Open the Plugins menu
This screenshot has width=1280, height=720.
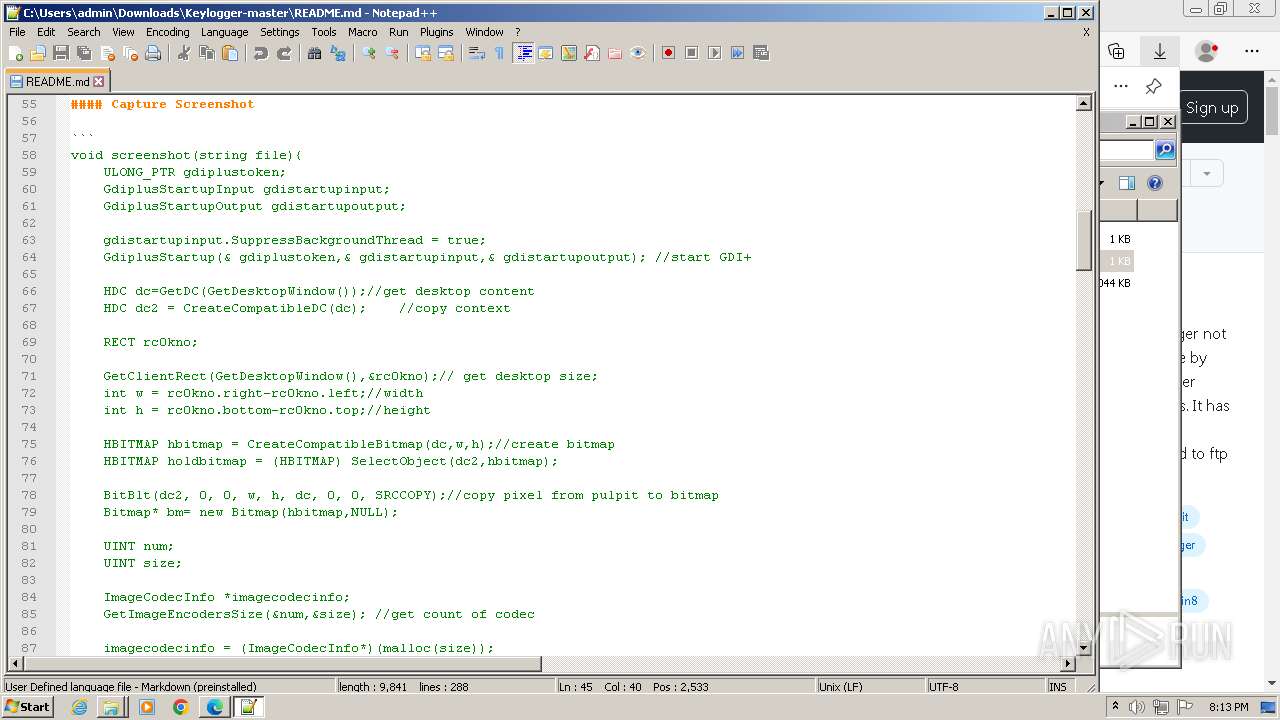[x=436, y=32]
